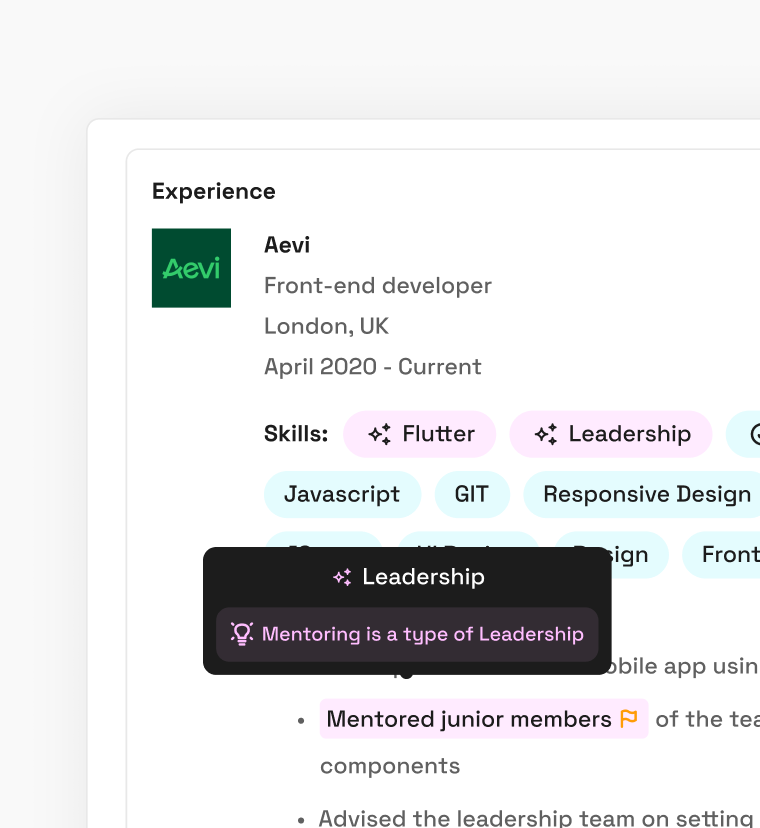Click the Skills: label

coord(296,434)
